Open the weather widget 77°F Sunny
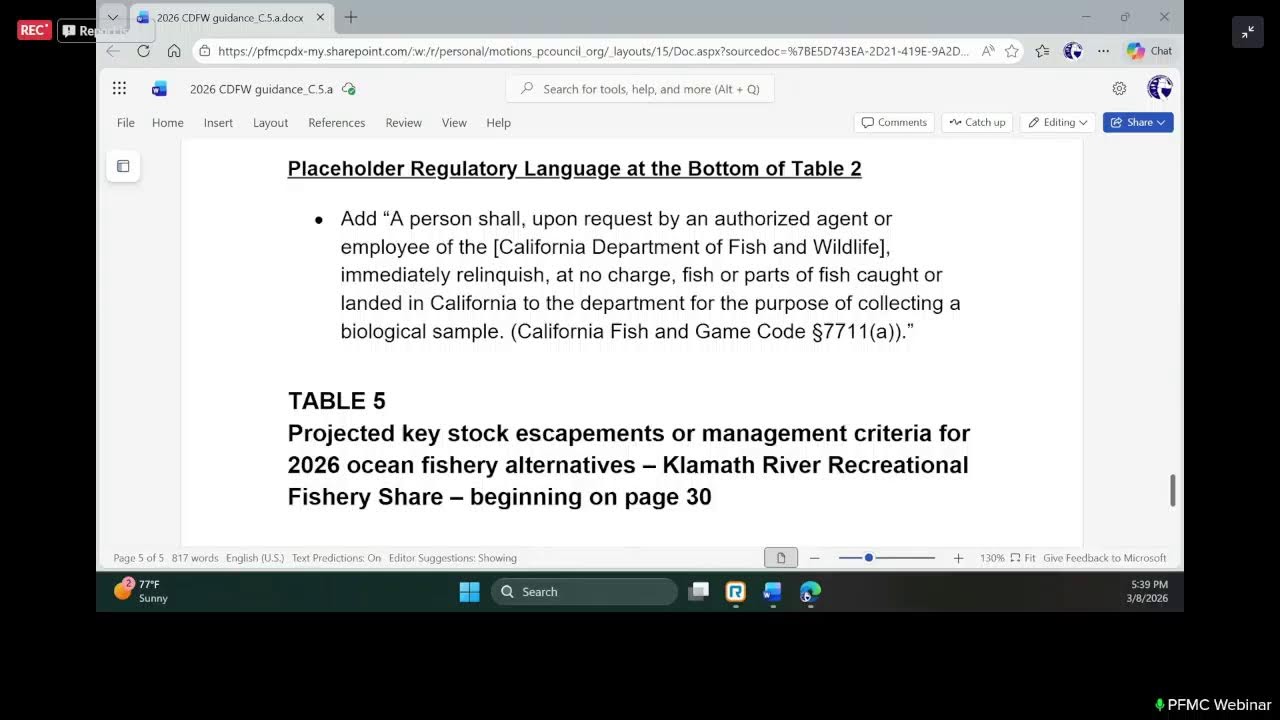1280x720 pixels. (141, 591)
